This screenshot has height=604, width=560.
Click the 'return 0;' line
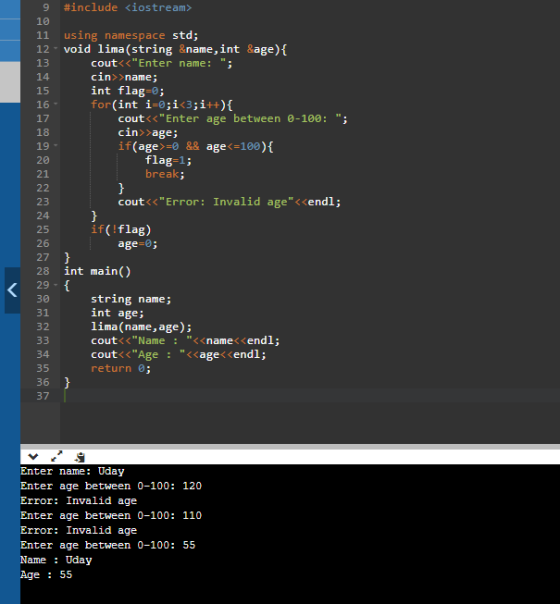click(121, 368)
